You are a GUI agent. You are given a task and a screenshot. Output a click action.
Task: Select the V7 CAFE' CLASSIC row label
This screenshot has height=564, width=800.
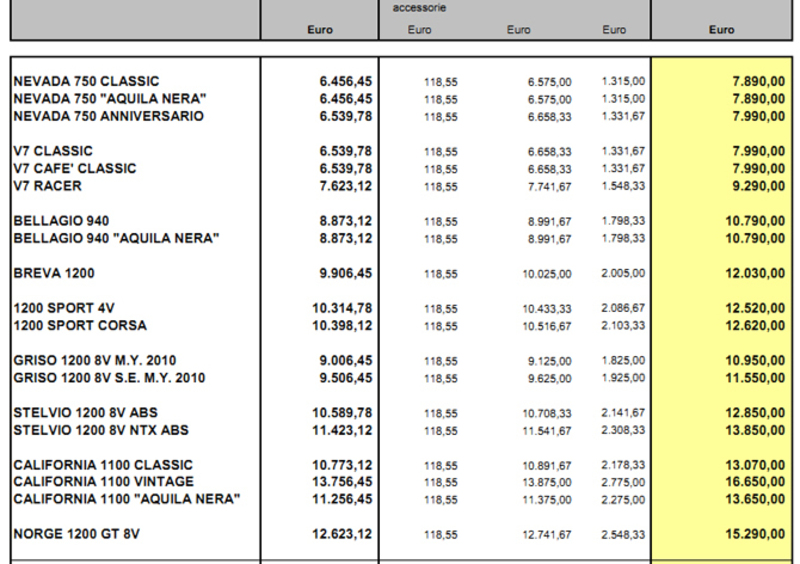tap(74, 168)
